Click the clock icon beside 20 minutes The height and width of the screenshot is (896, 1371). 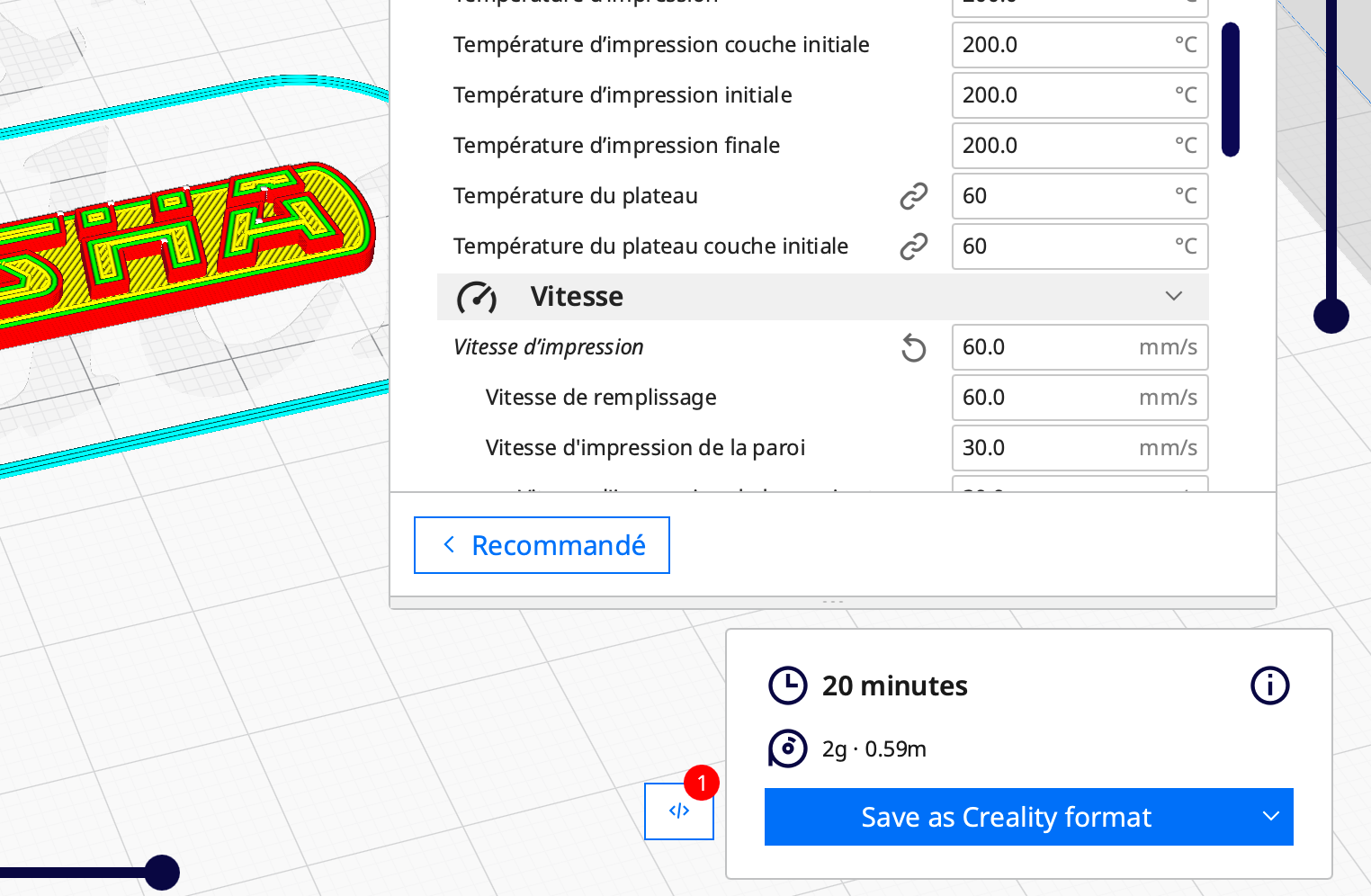point(788,685)
